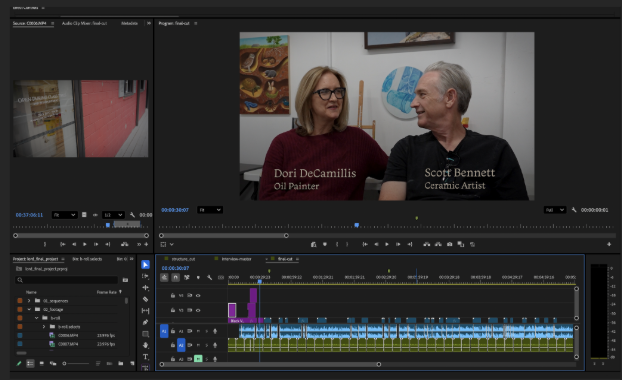Select the Selection tool arrow
622x380 pixels.
[145, 265]
